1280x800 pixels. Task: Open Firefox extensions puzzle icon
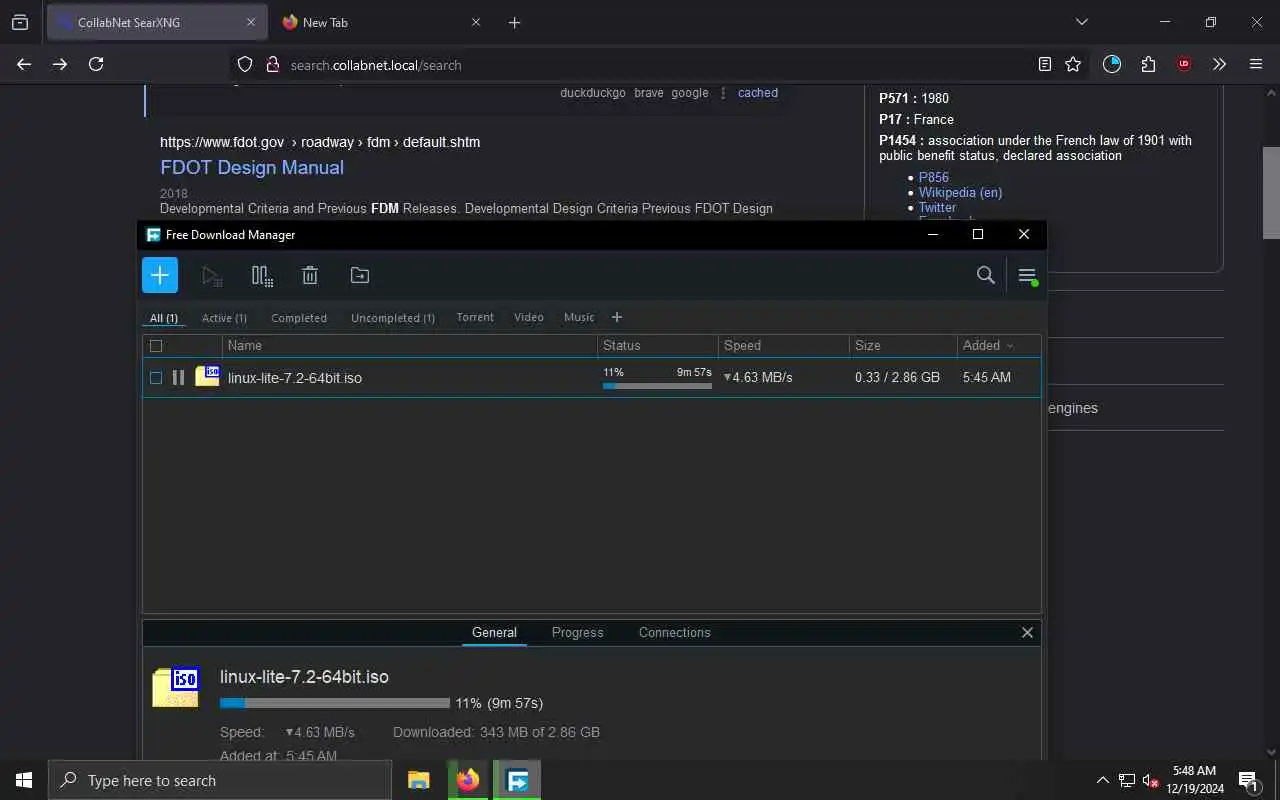point(1148,64)
